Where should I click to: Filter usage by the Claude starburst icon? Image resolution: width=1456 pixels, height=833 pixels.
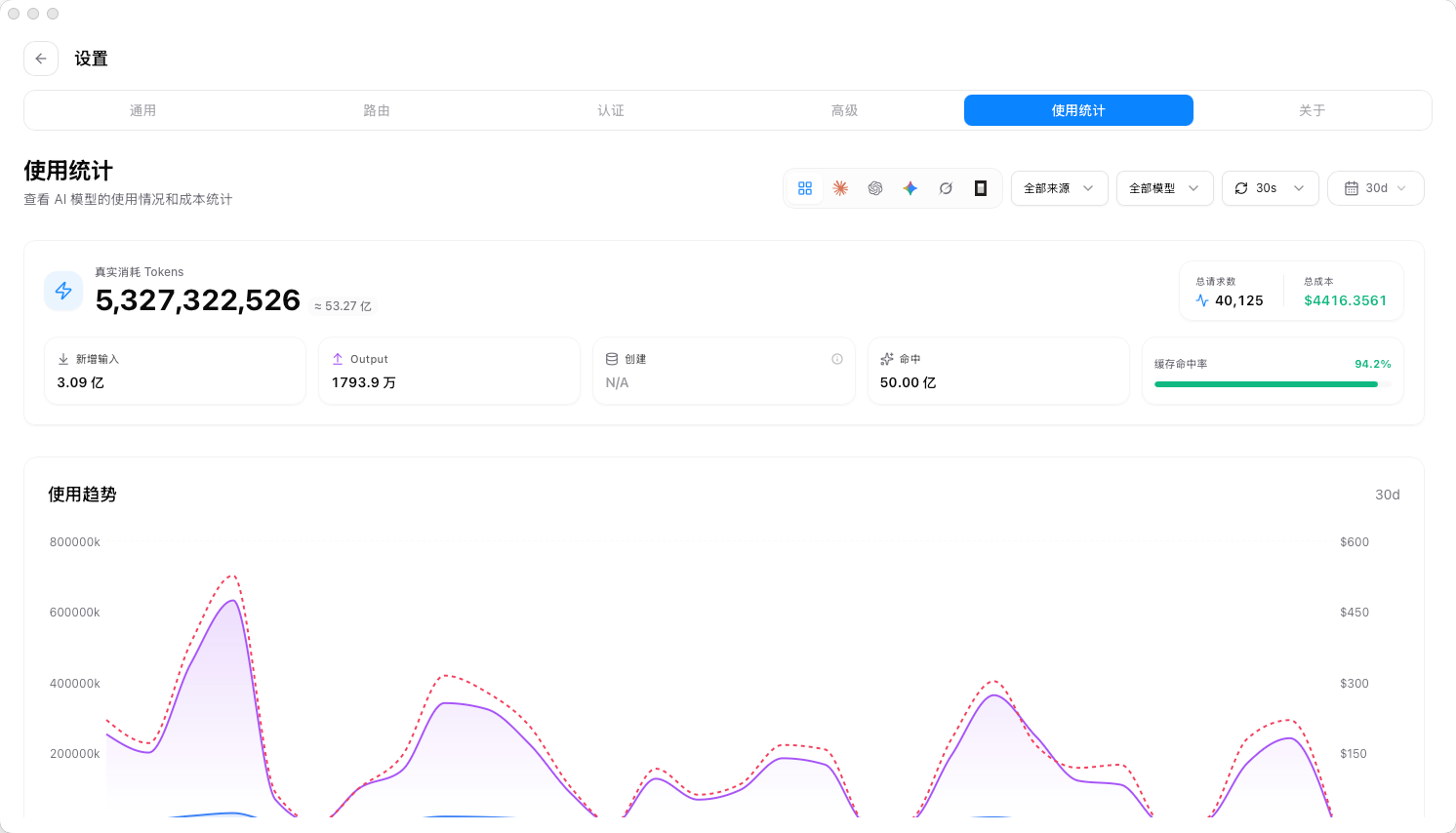840,188
